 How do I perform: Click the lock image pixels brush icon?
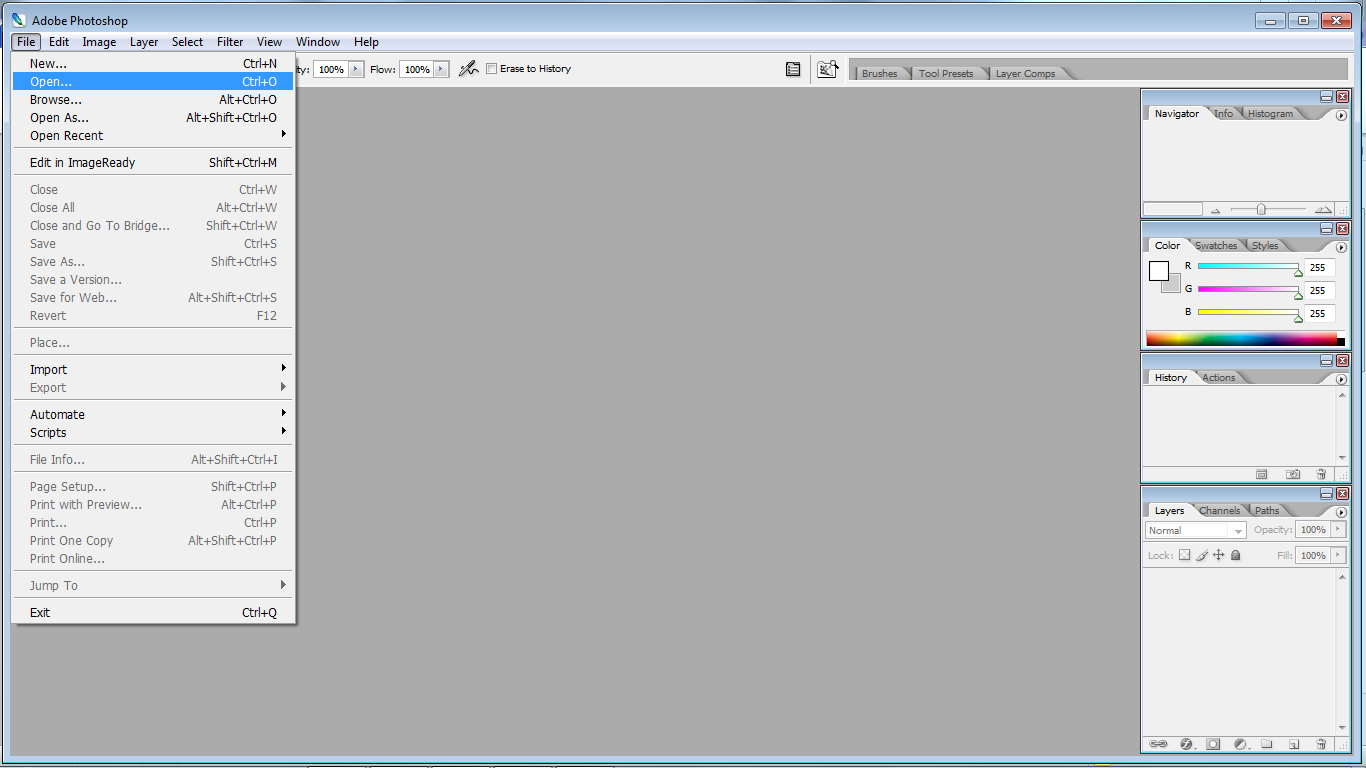click(x=1202, y=555)
